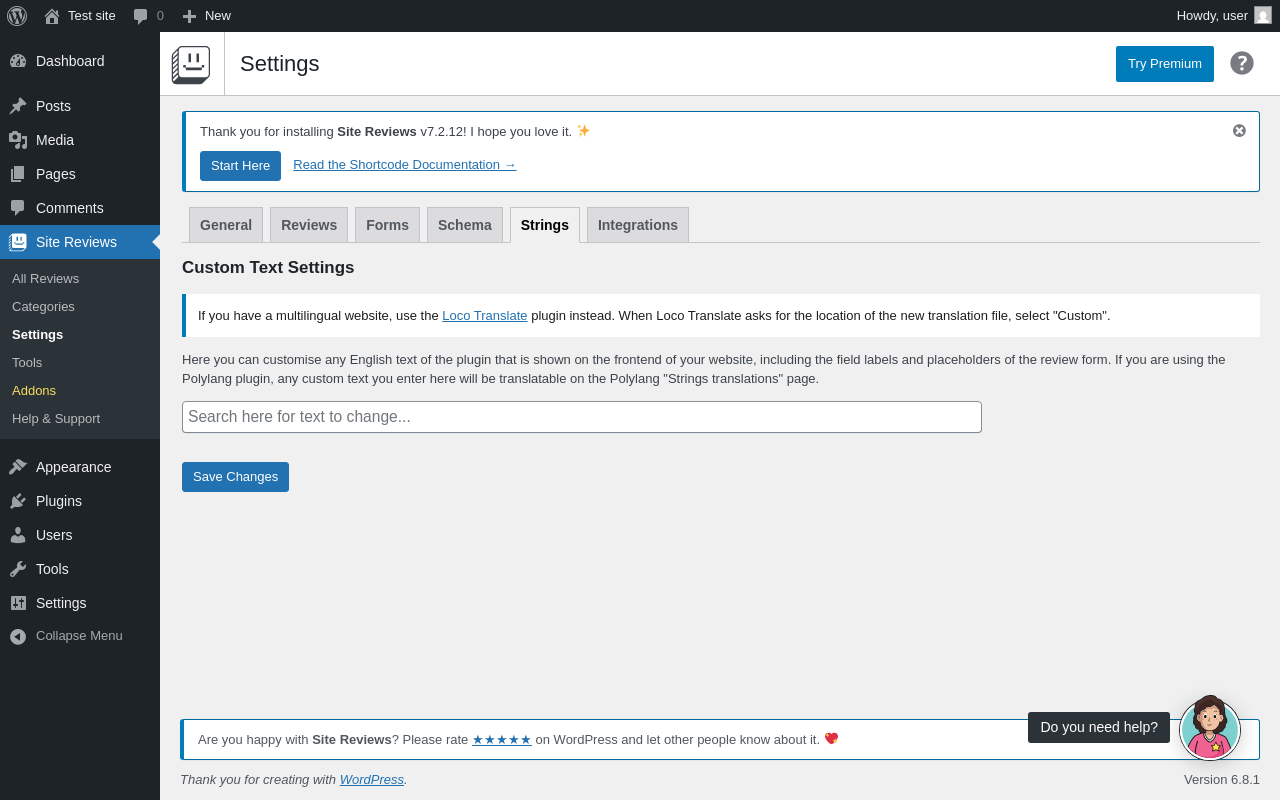Open the Schema tab
The image size is (1280, 800).
tap(465, 225)
